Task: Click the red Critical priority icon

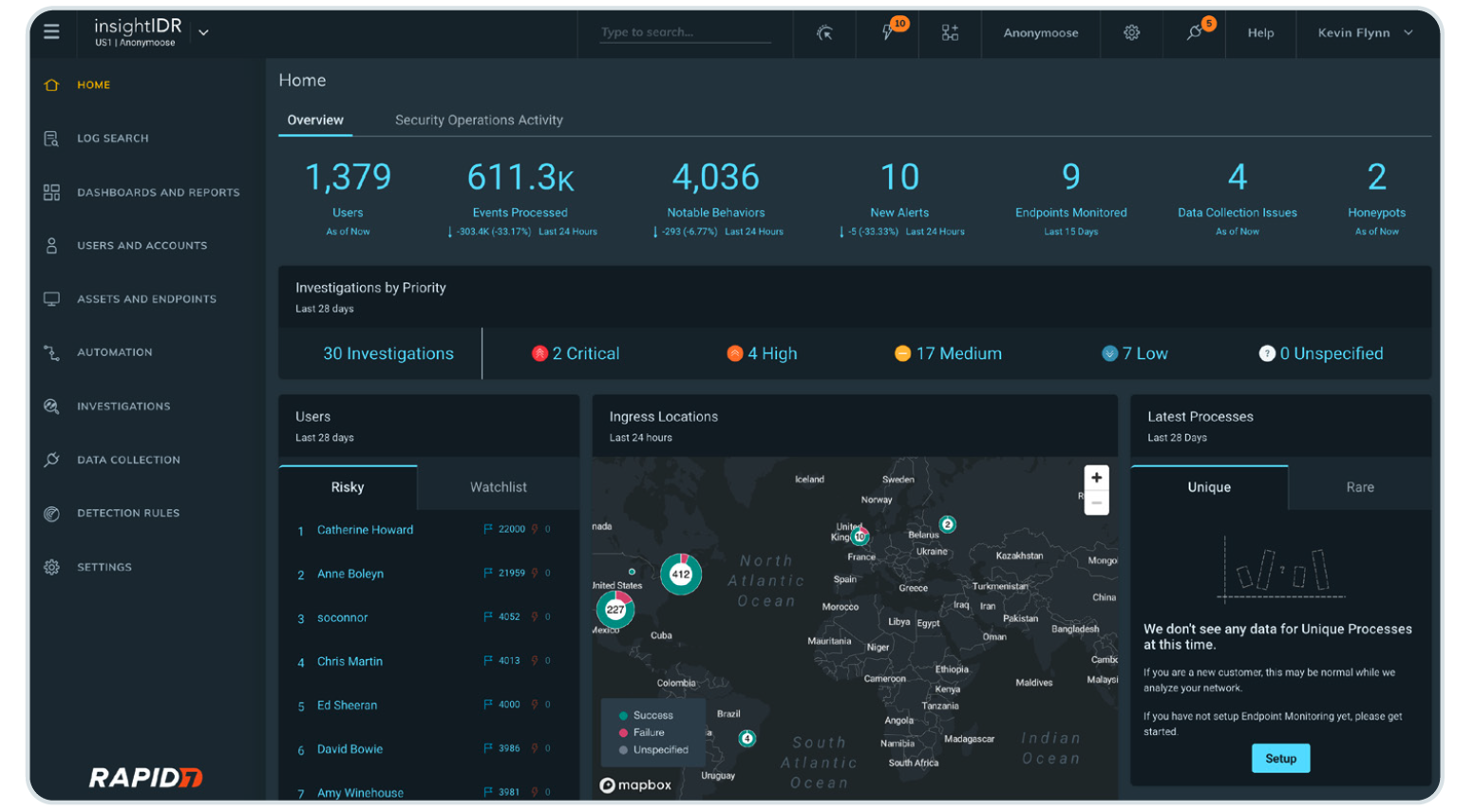Action: point(539,353)
